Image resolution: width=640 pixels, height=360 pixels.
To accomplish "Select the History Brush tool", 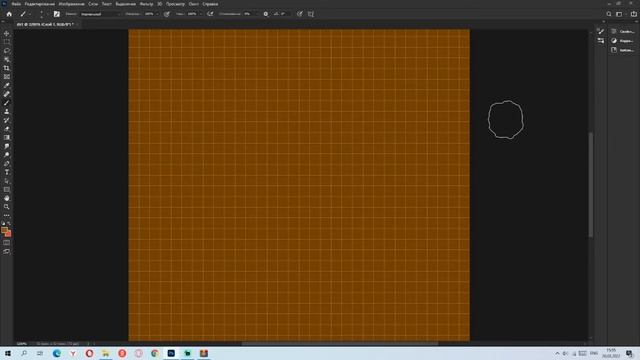I will [7, 120].
